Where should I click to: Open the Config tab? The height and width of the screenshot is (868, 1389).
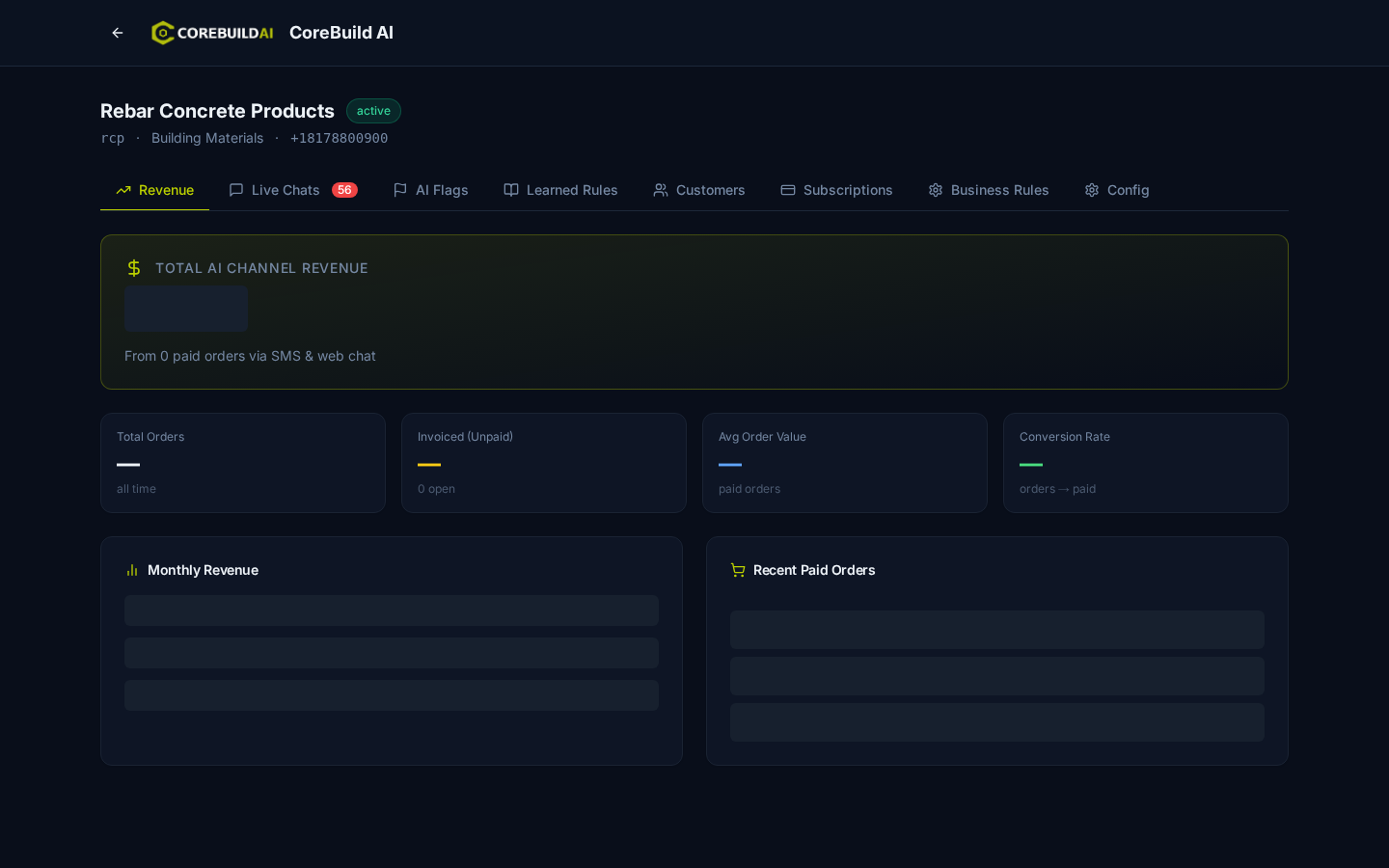[1117, 190]
